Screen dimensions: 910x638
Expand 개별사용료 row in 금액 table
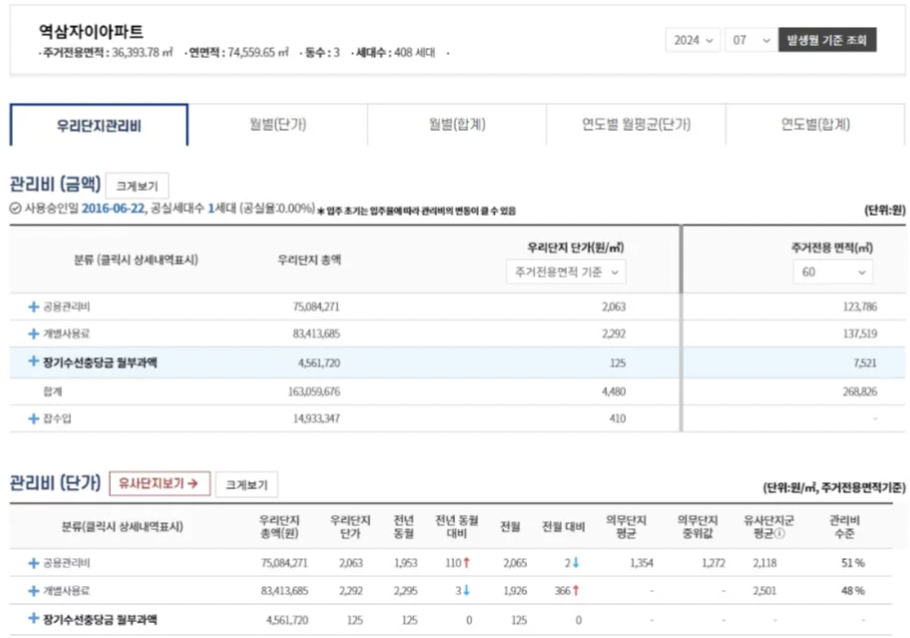34,334
